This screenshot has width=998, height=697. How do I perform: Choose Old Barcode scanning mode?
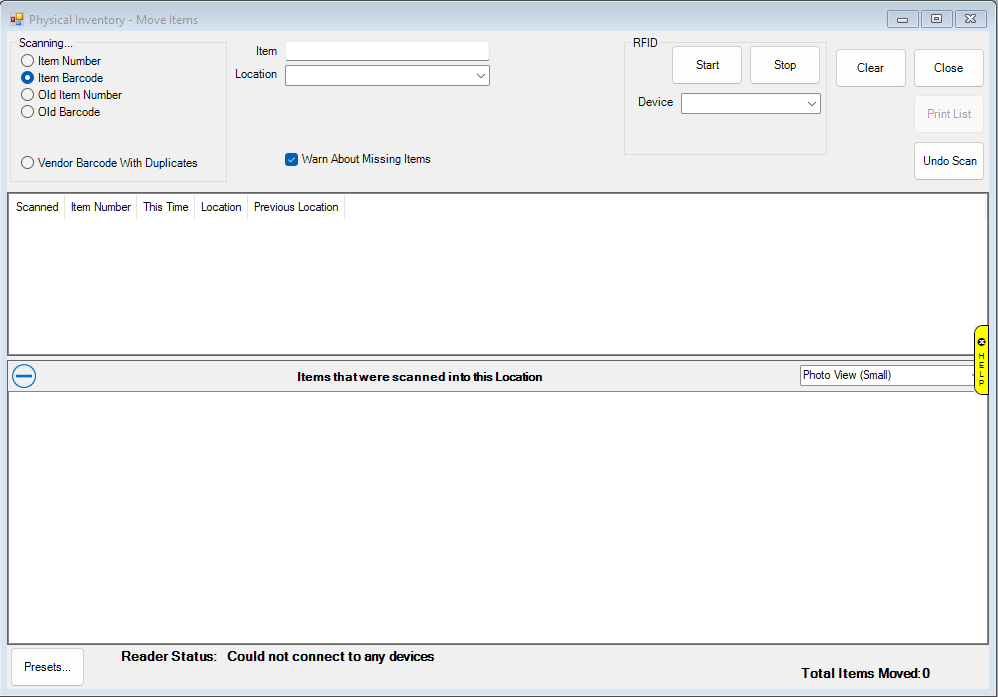click(28, 112)
